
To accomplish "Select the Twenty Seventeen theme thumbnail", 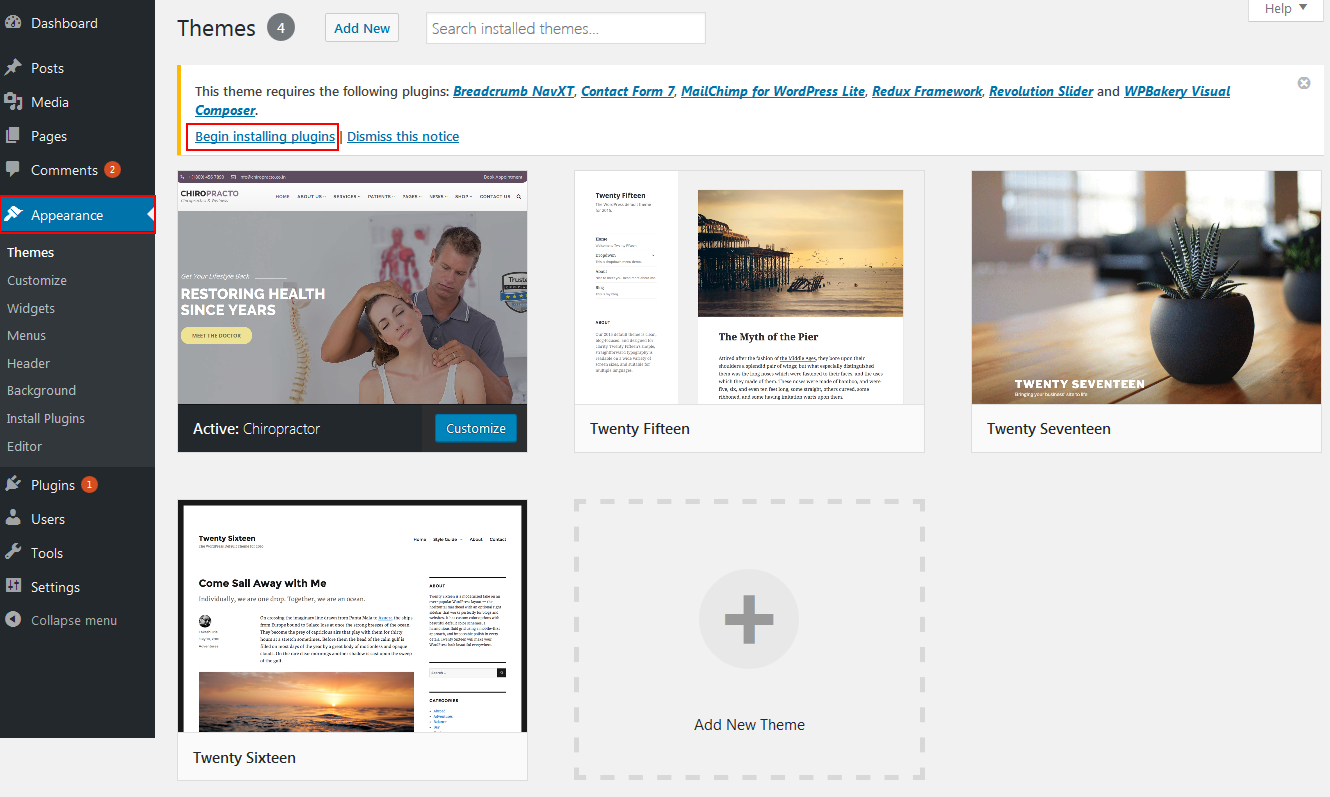I will coord(1146,287).
